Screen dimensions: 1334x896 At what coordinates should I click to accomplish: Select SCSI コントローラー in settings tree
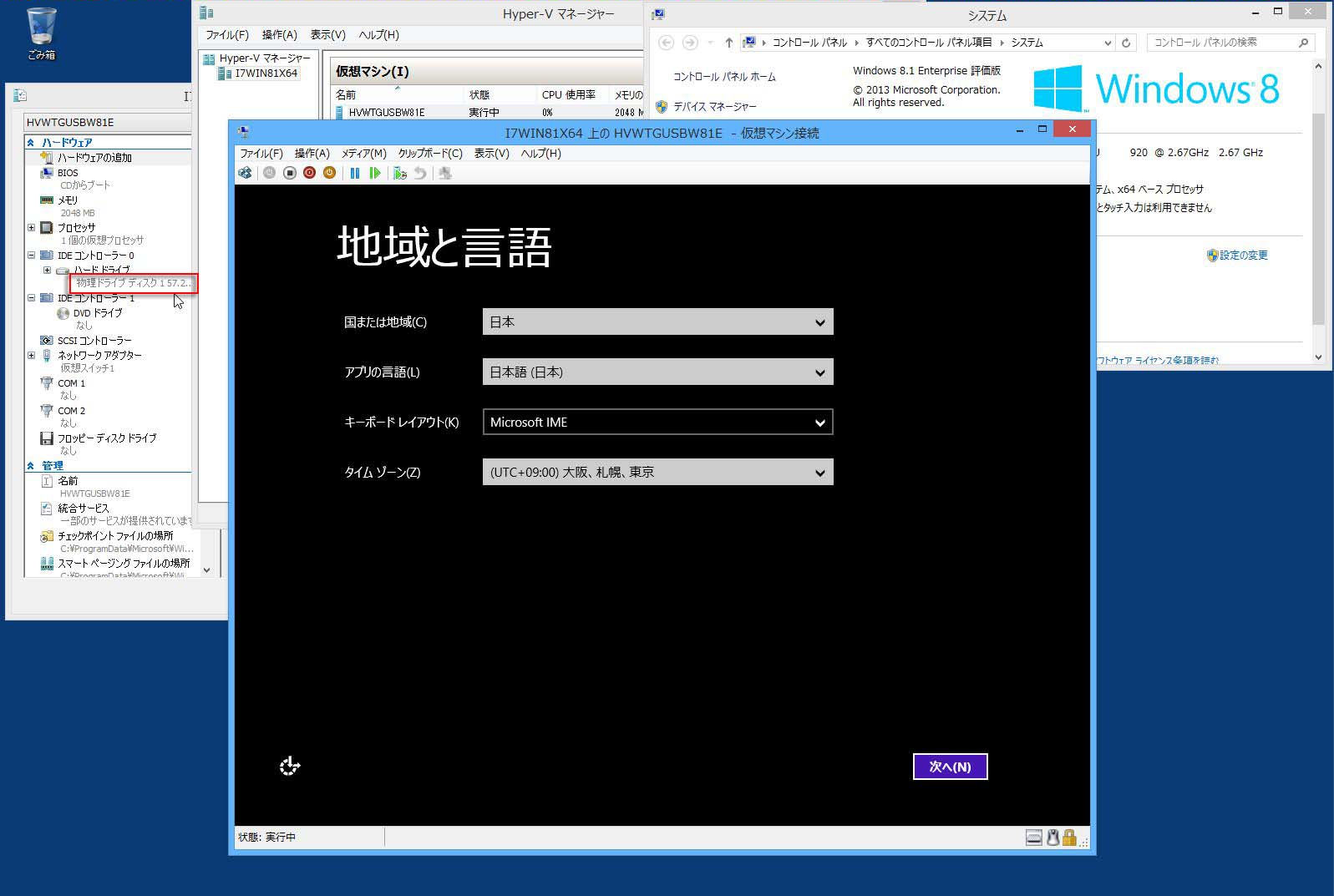(94, 341)
